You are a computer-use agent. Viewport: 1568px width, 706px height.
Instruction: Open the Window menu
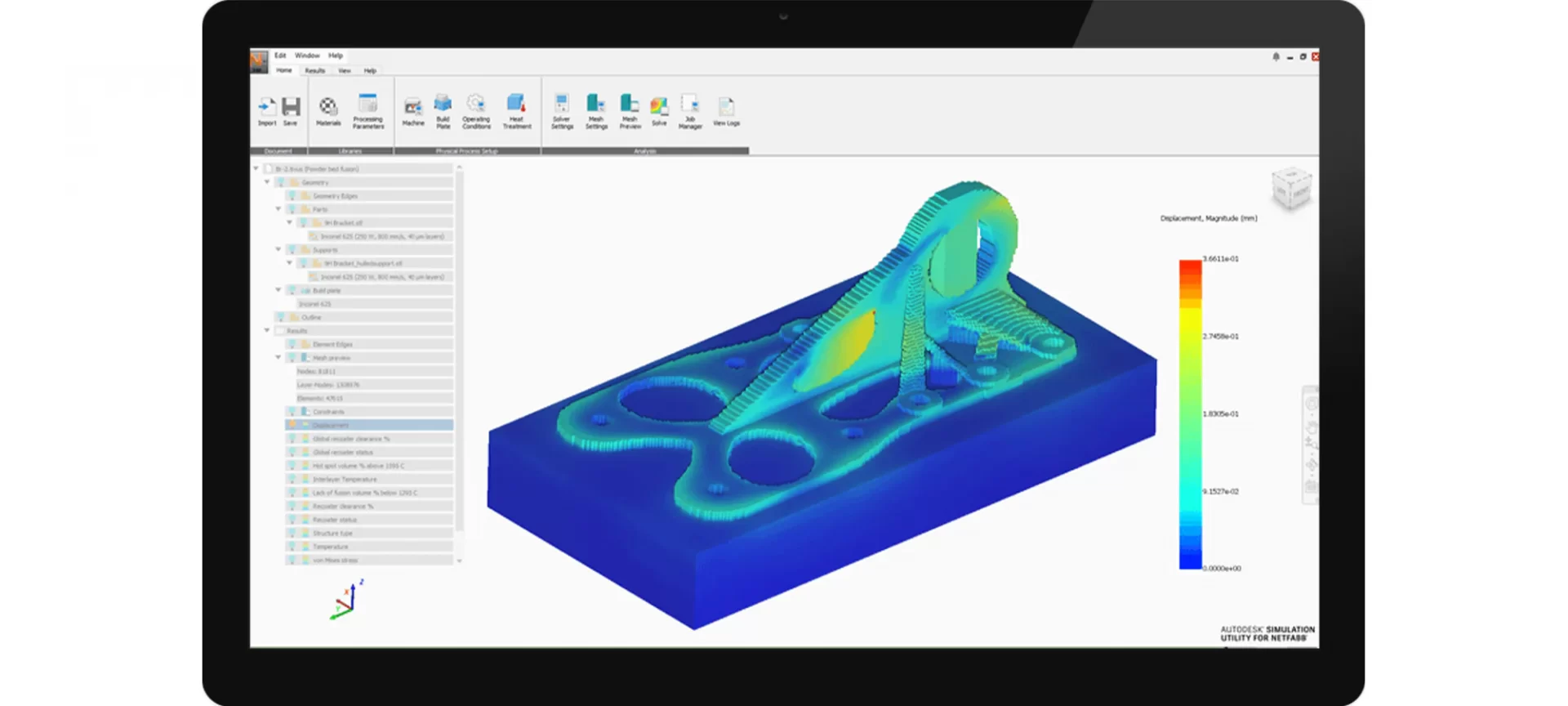307,56
